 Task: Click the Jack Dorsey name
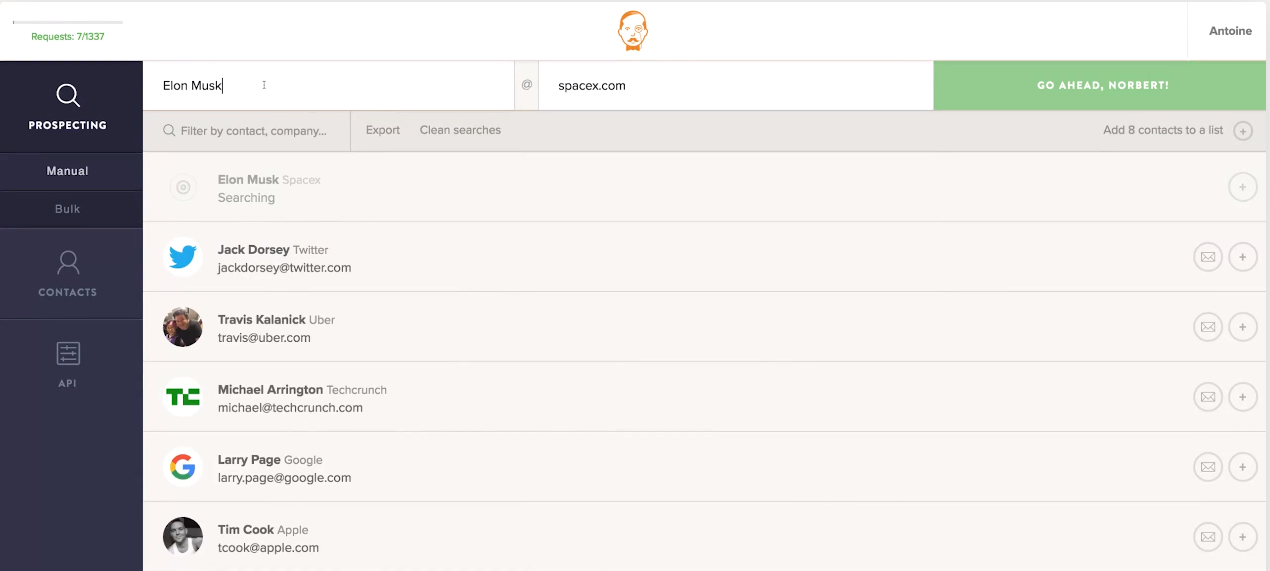(x=253, y=250)
